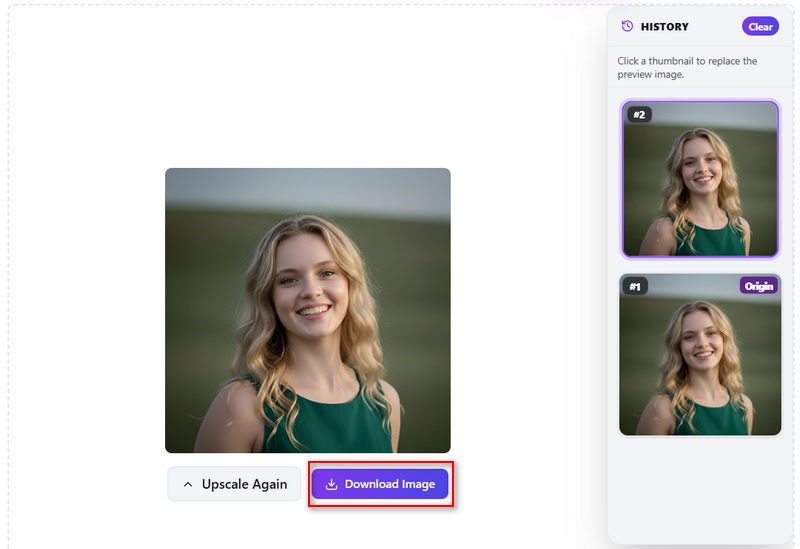
Task: Click the #2 number badge
Action: [x=639, y=114]
